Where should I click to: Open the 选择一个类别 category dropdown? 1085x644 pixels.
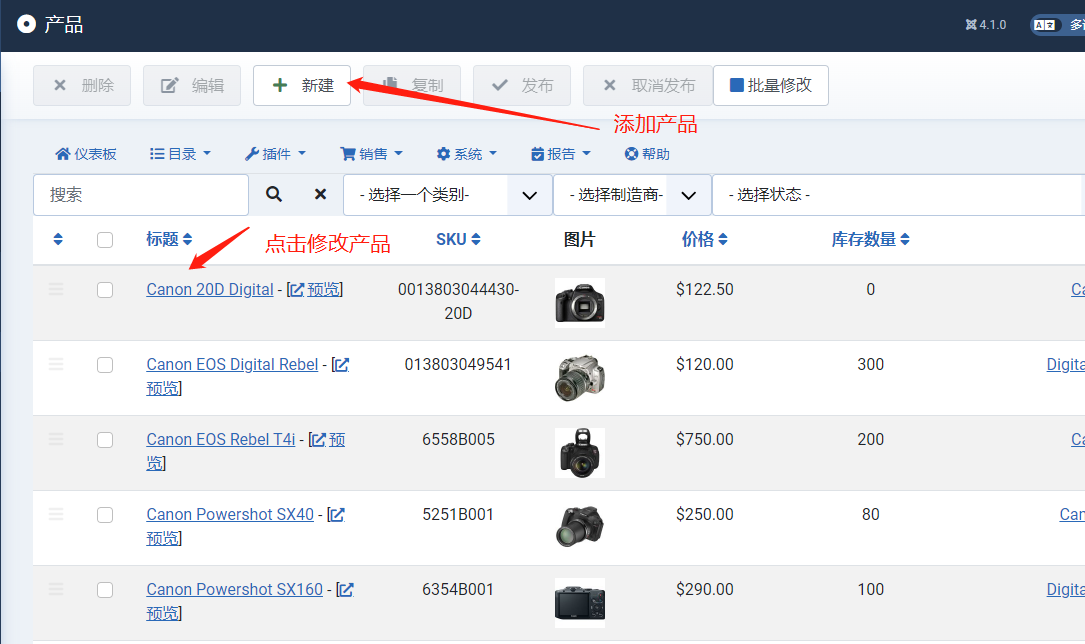pos(447,195)
